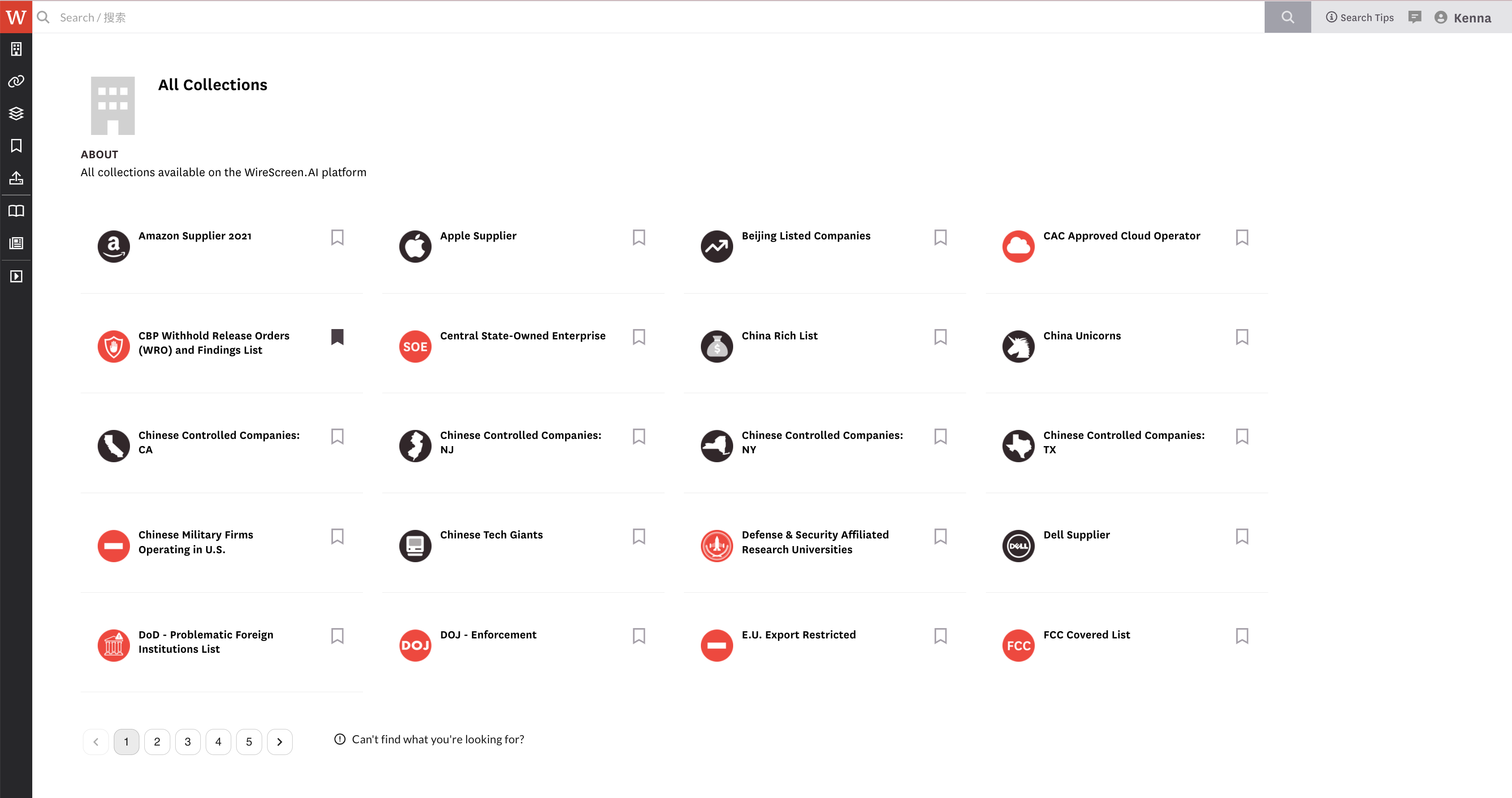Open the open-book guide sidebar icon
1512x798 pixels.
pos(16,211)
